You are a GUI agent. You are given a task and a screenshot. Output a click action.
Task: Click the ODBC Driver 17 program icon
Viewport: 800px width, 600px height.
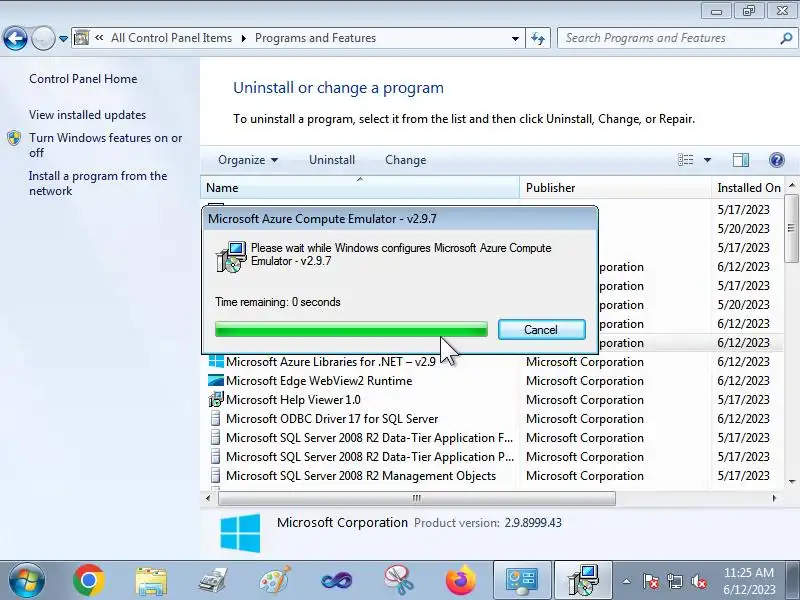click(216, 419)
